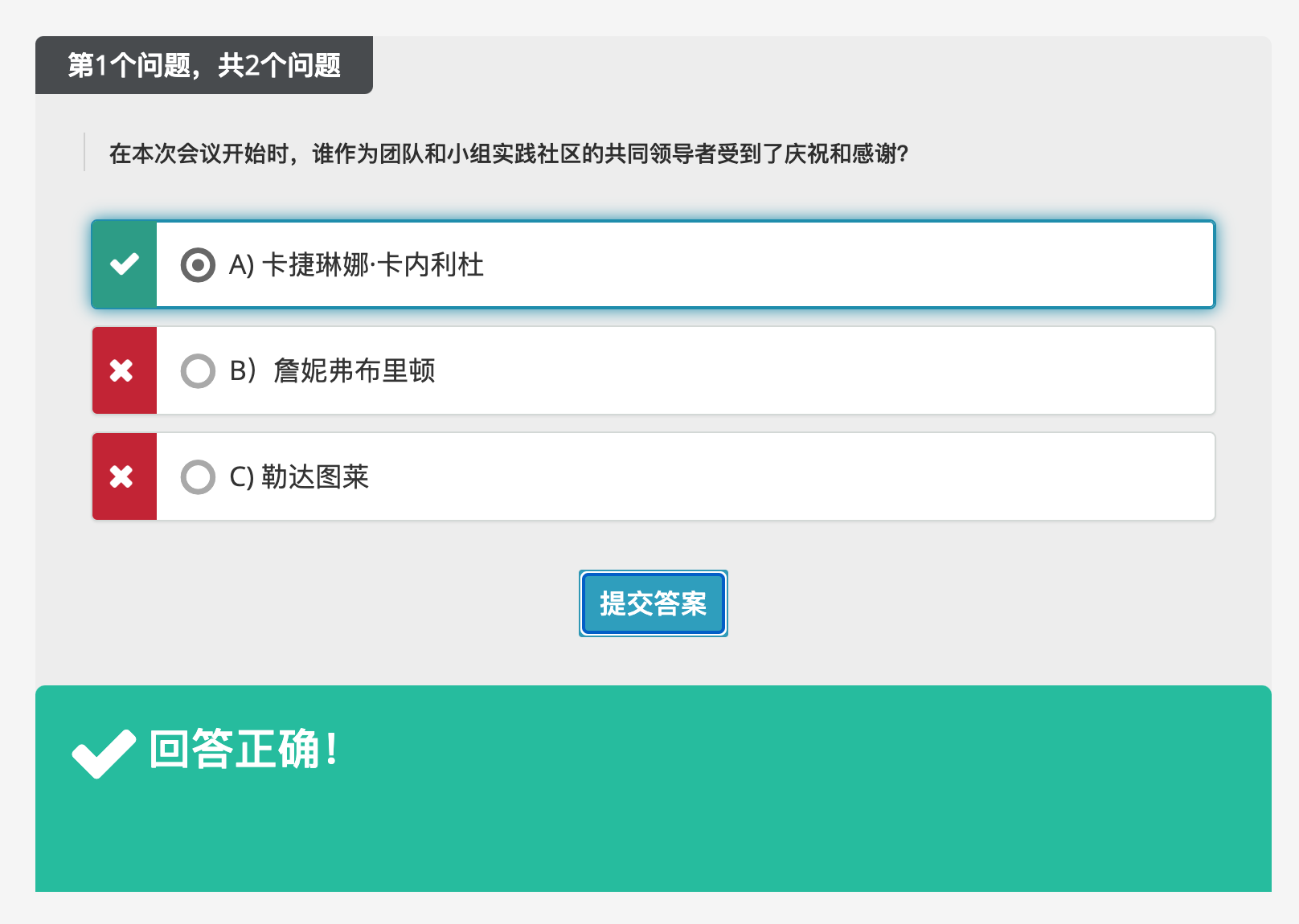Click the red X icon beside option B

pos(122,370)
